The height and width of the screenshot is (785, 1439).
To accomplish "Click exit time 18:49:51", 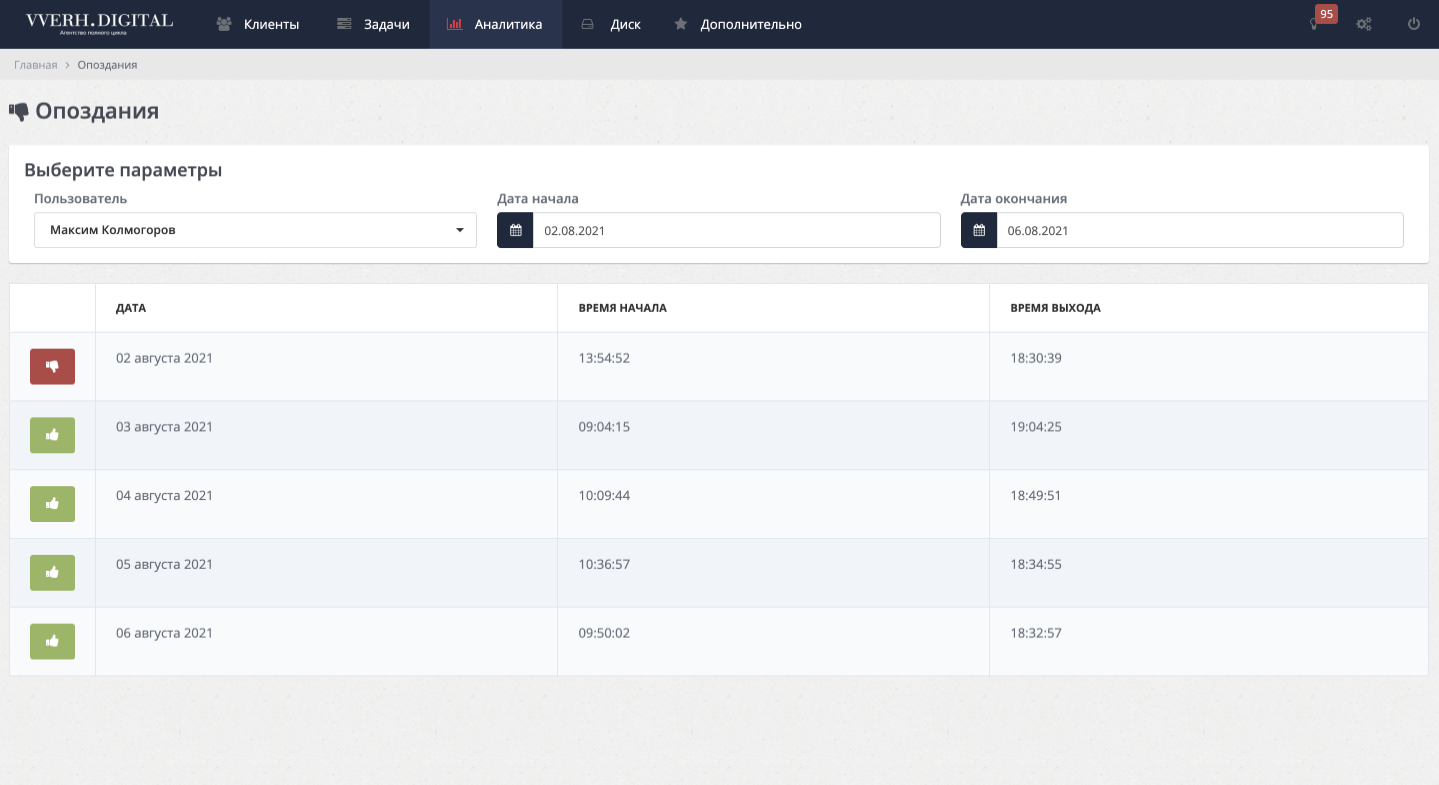I will (x=1036, y=496).
